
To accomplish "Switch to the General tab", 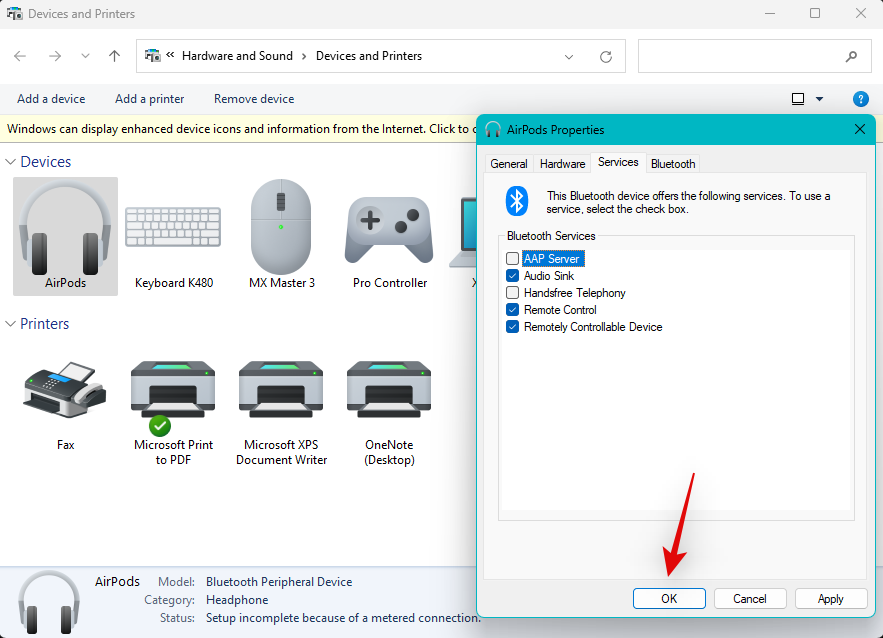I will [509, 164].
